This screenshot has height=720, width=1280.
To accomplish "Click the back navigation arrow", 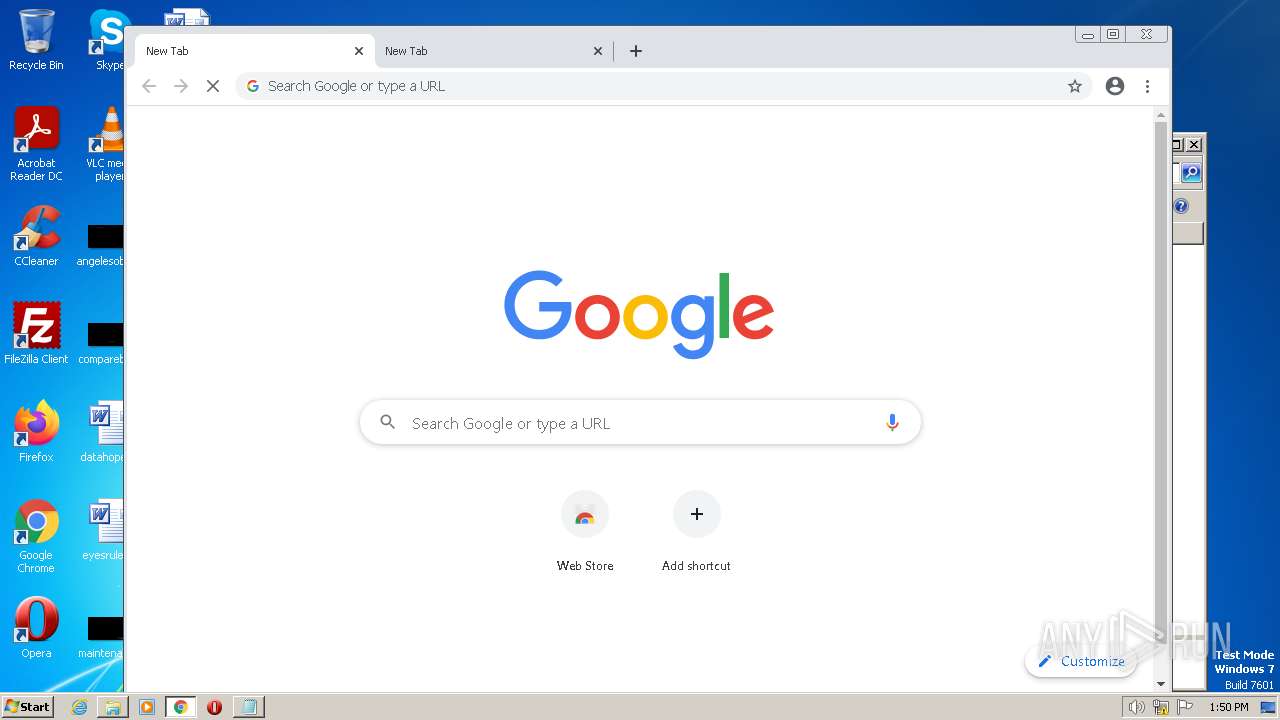I will [x=149, y=86].
